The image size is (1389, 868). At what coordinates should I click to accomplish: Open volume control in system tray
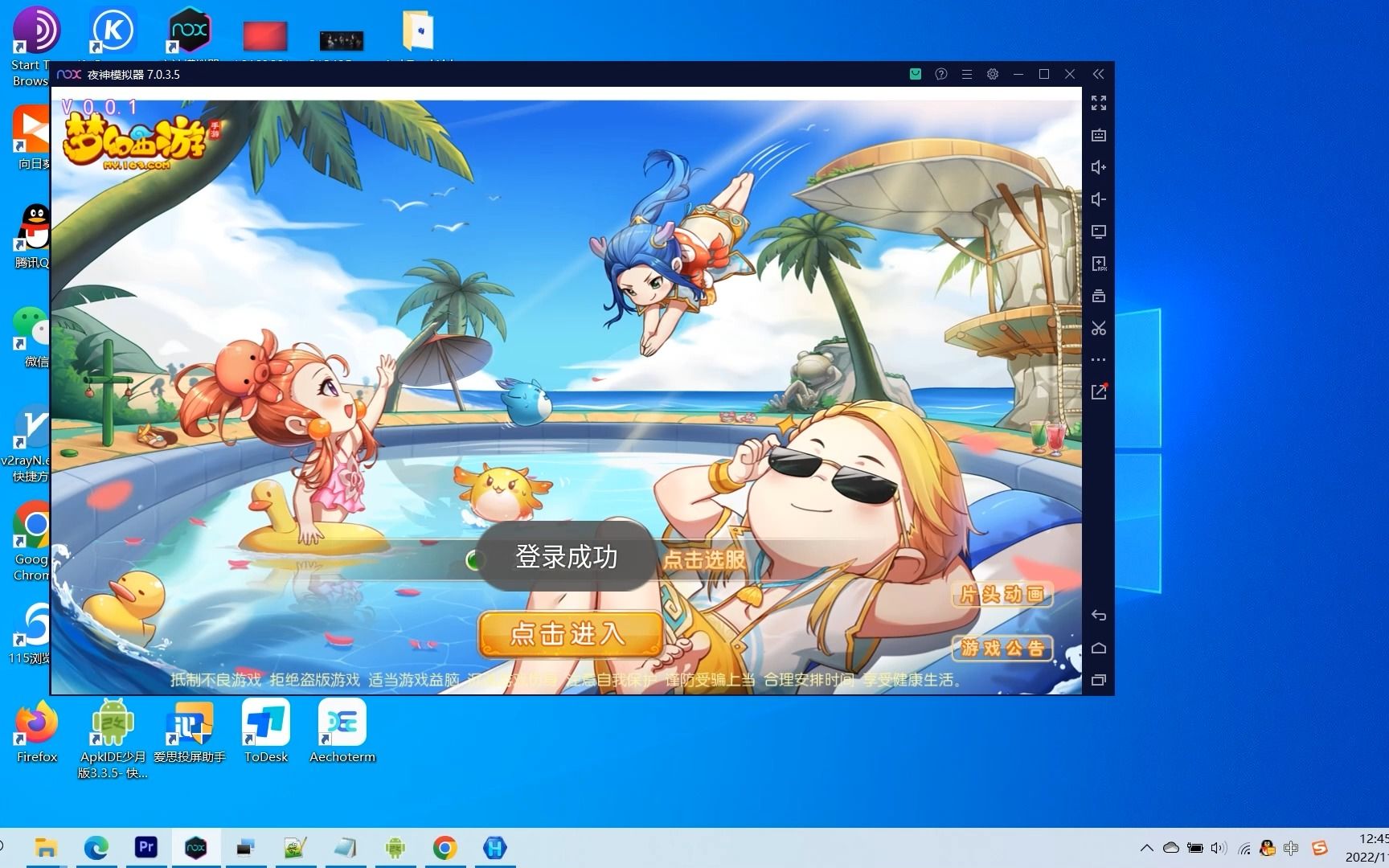pos(1219,848)
